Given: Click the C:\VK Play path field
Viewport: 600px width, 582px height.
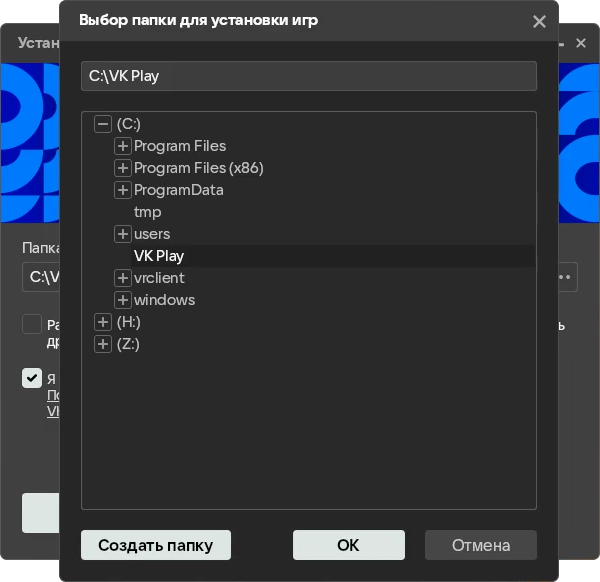Looking at the screenshot, I should 309,76.
